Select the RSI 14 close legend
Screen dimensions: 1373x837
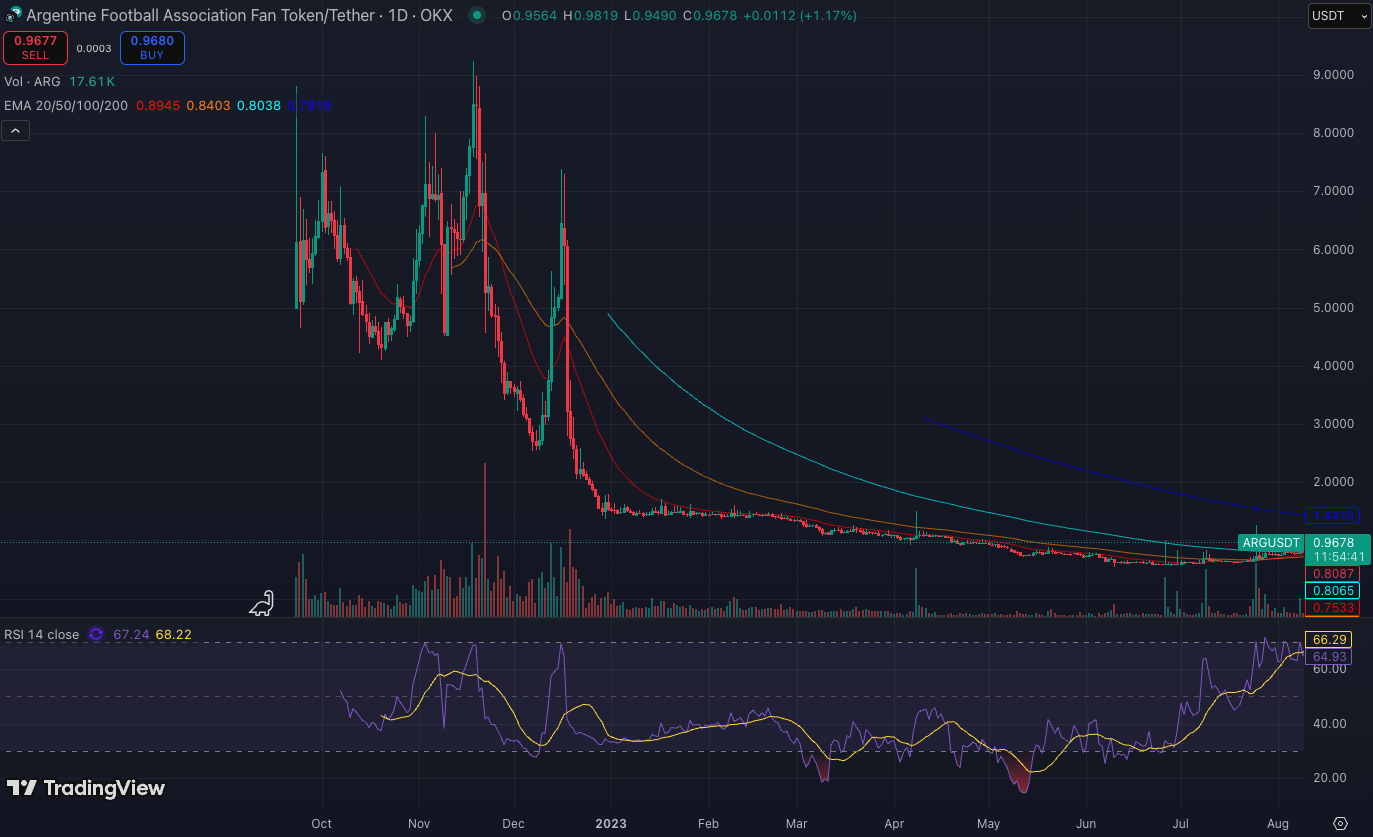tap(42, 634)
